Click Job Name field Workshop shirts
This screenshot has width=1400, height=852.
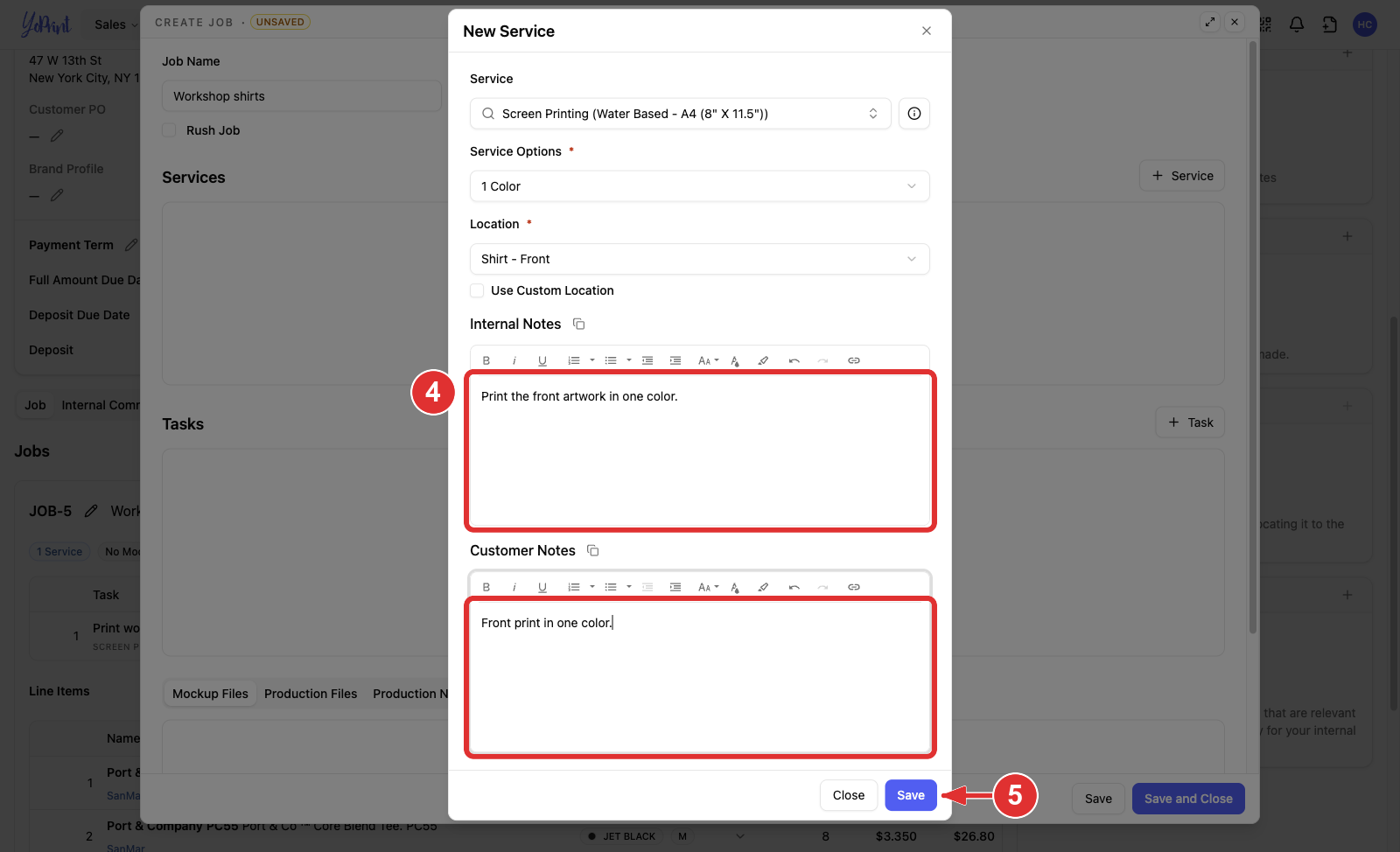pos(302,96)
